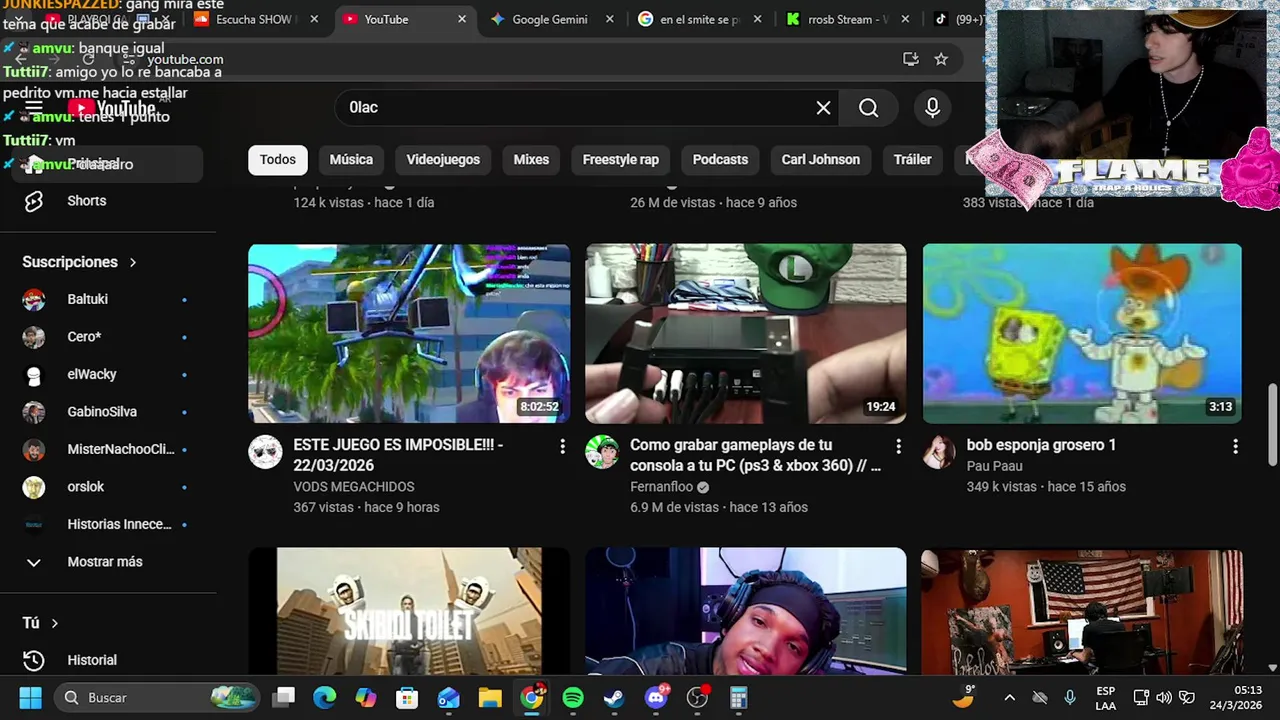Open the Historial clock icon
Screen dimensions: 1280x720
click(x=34, y=660)
